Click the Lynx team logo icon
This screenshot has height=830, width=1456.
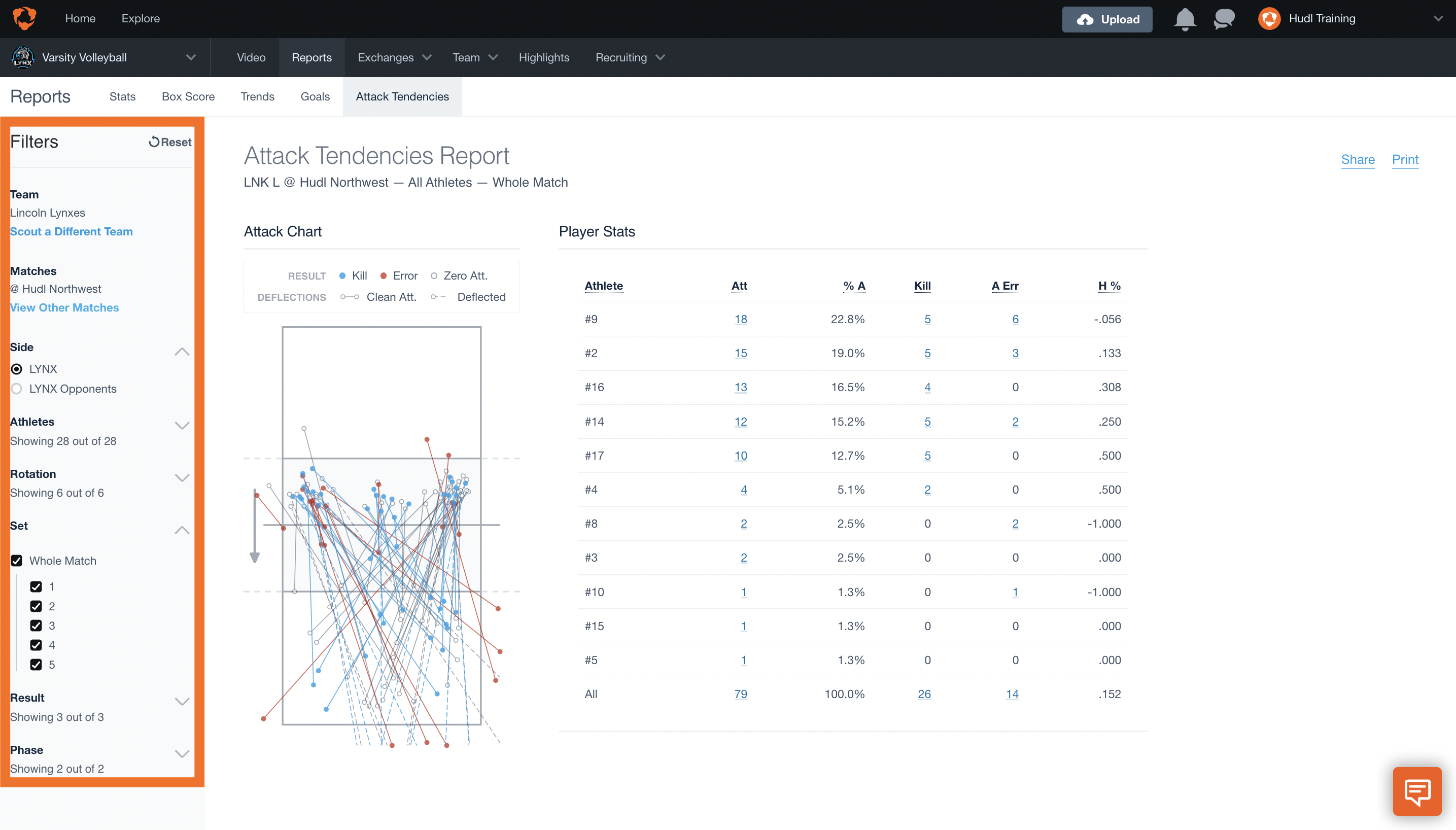tap(23, 57)
